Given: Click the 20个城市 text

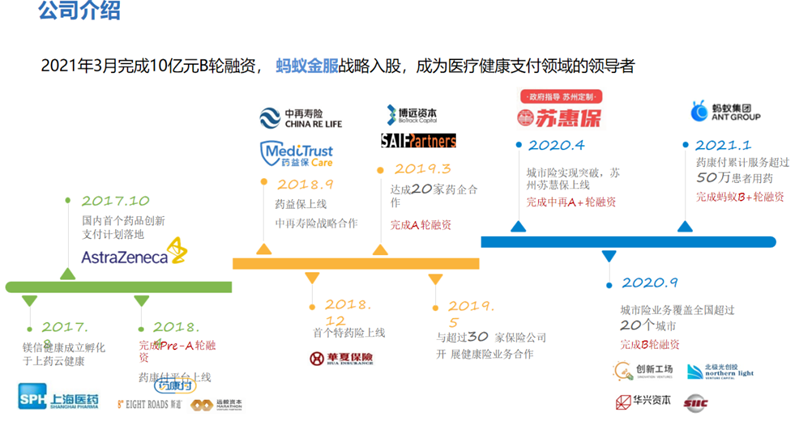Looking at the screenshot, I should click(x=648, y=326).
